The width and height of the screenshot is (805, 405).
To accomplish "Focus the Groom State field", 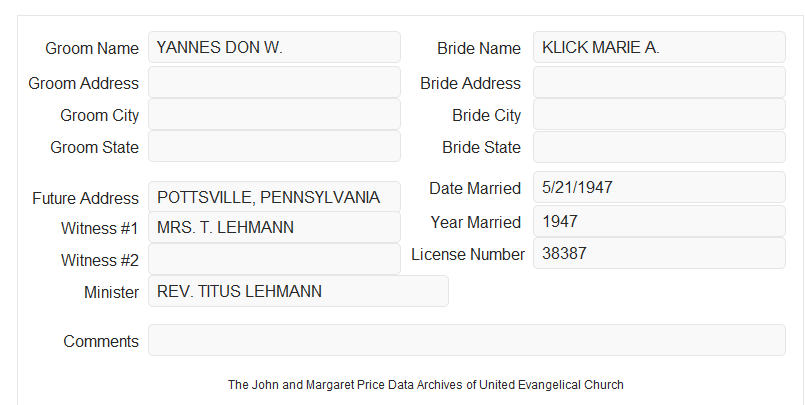I will [274, 146].
